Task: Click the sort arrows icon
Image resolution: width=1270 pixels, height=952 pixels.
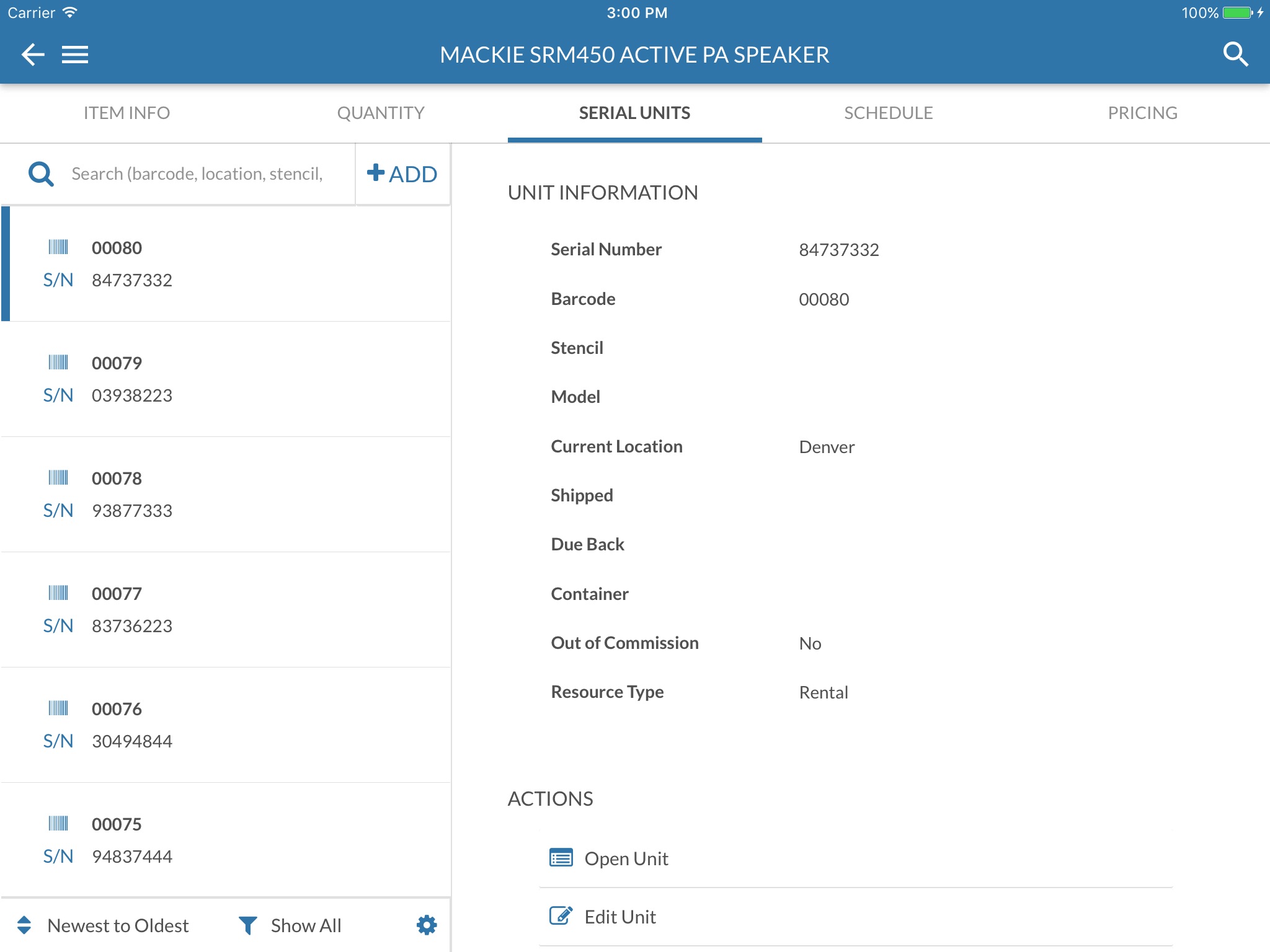Action: pos(24,925)
